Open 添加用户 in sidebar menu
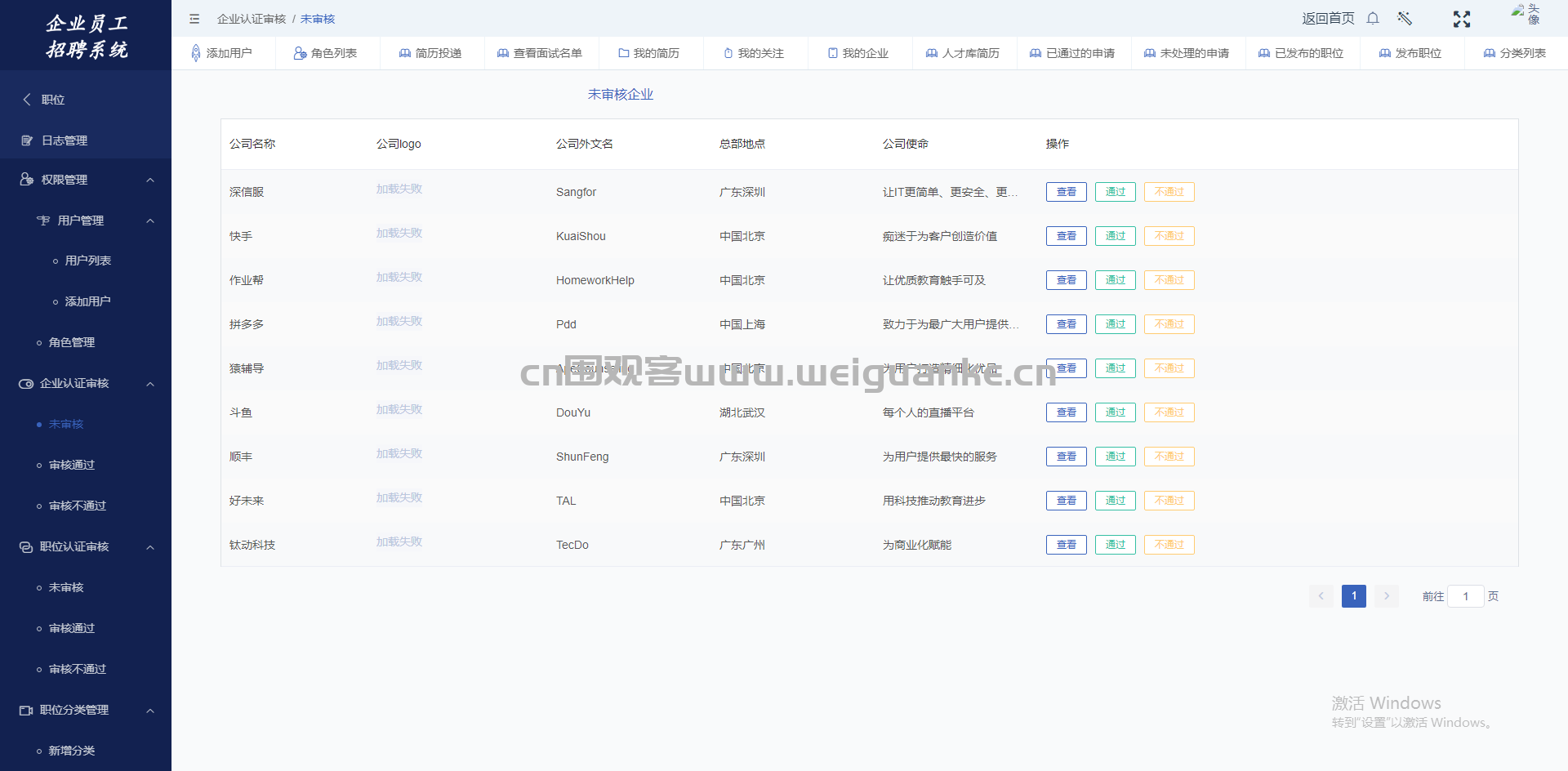This screenshot has width=1568, height=771. (88, 301)
